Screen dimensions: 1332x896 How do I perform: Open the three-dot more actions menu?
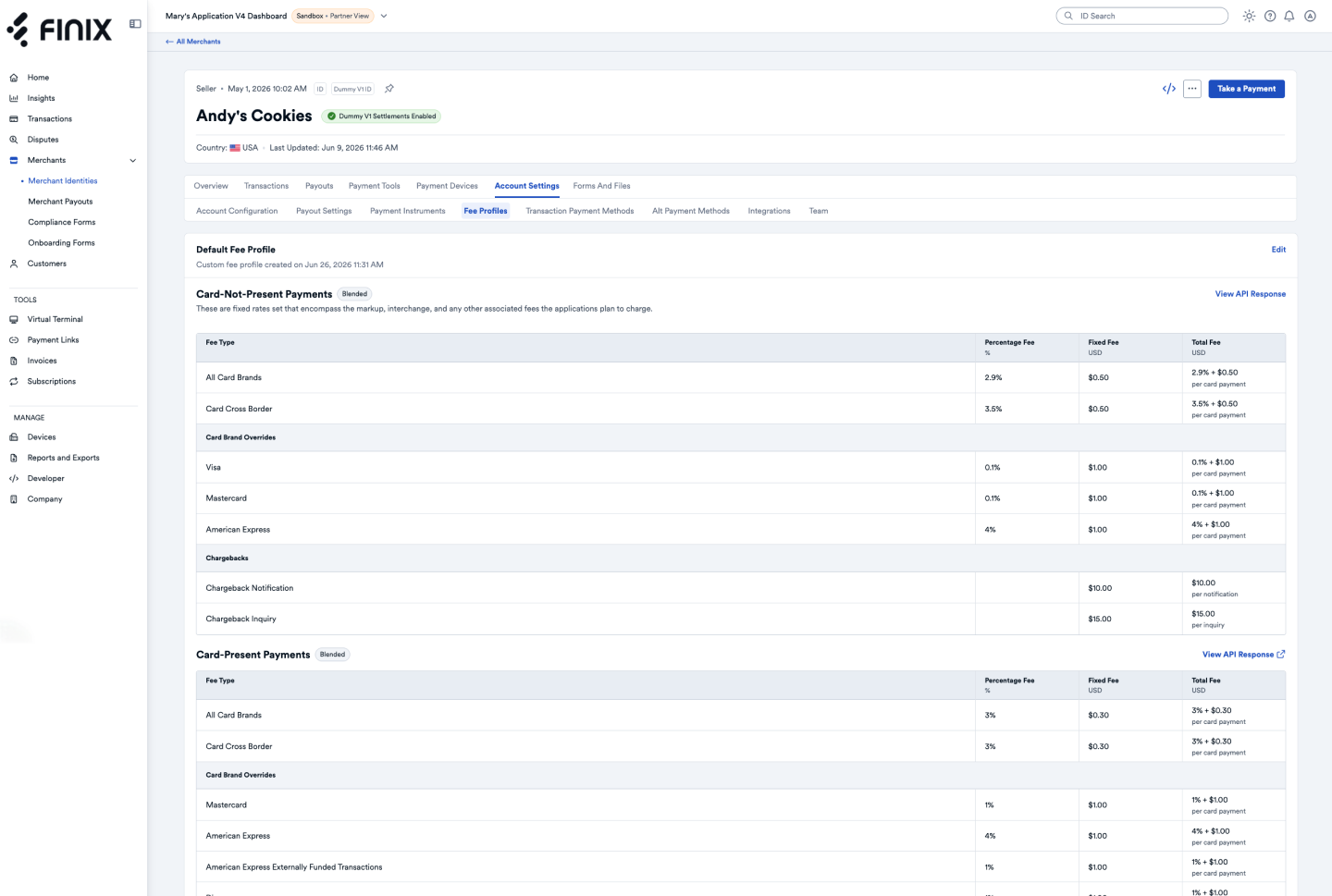pos(1192,89)
